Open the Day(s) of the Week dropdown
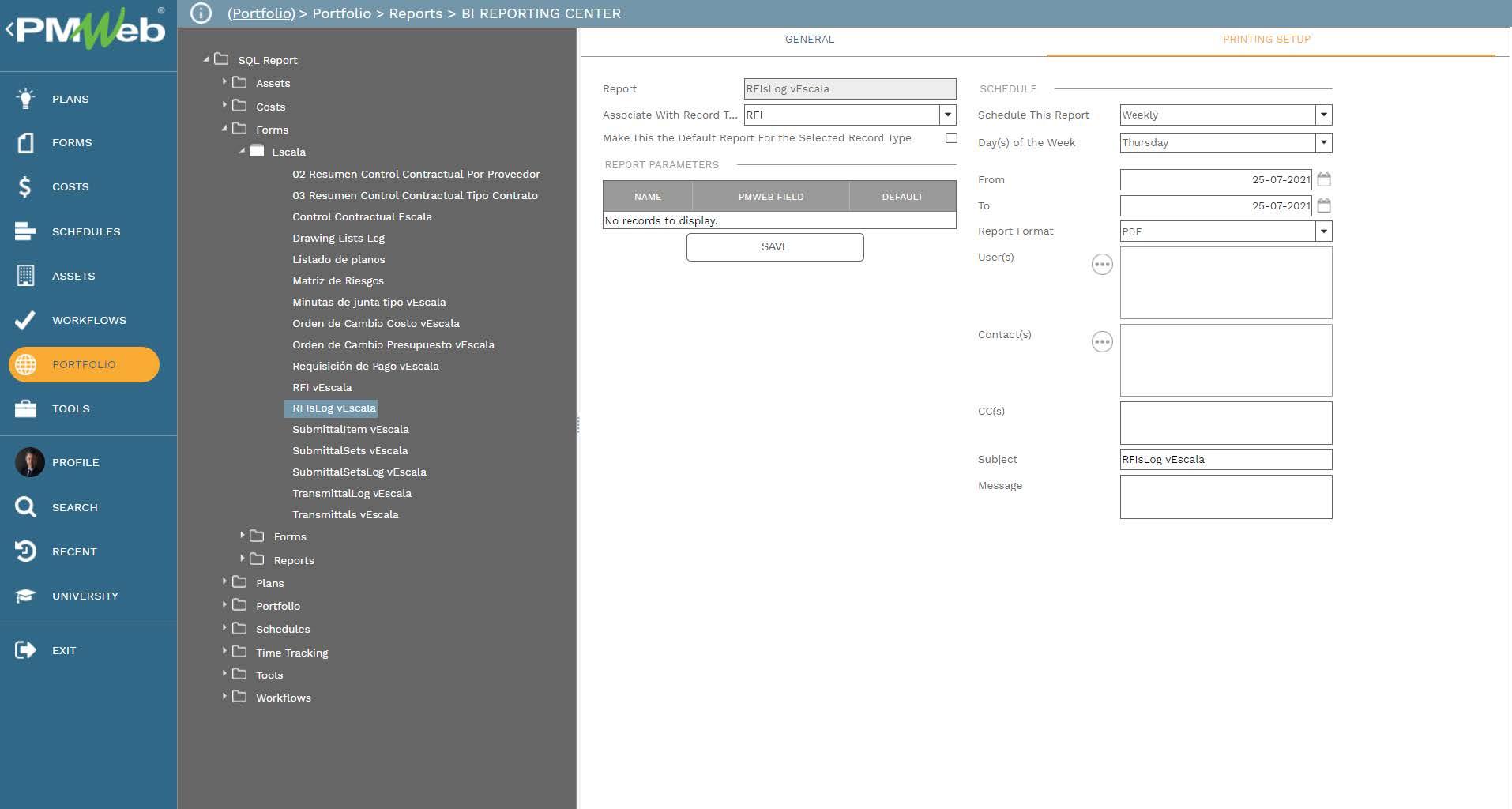The height and width of the screenshot is (809, 1512). click(x=1323, y=142)
